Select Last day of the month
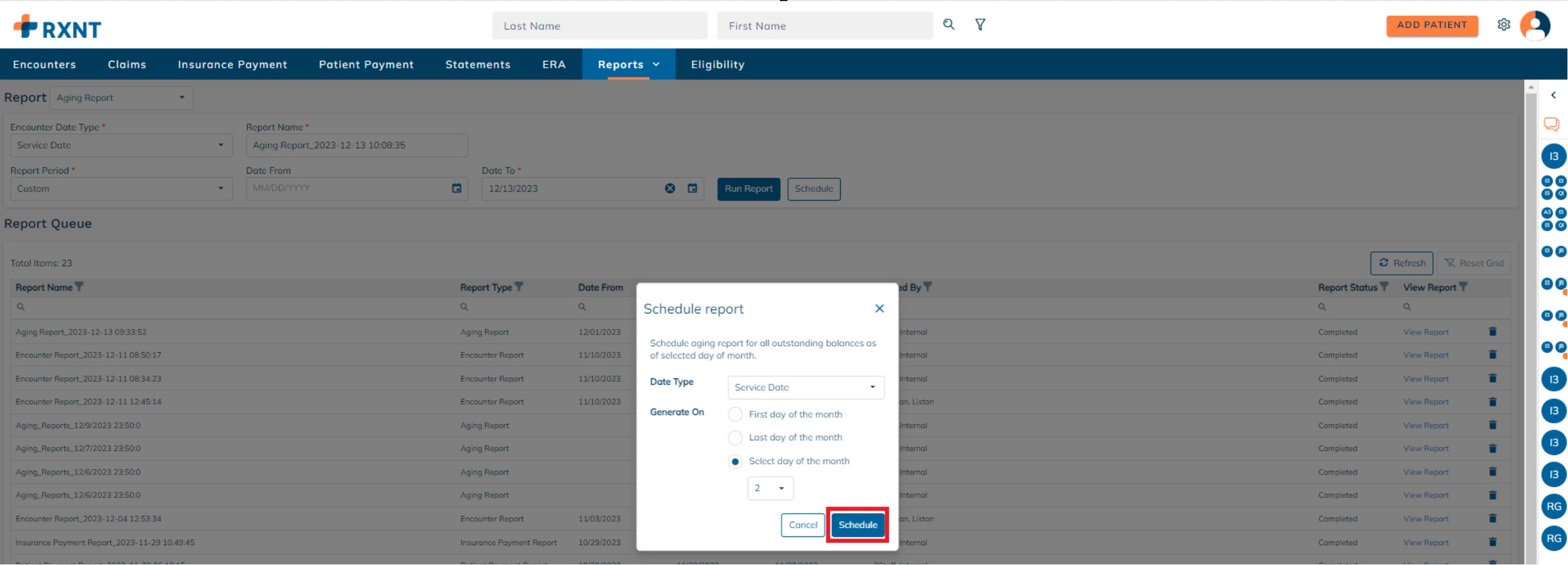Viewport: 1568px width, 565px height. (x=735, y=437)
